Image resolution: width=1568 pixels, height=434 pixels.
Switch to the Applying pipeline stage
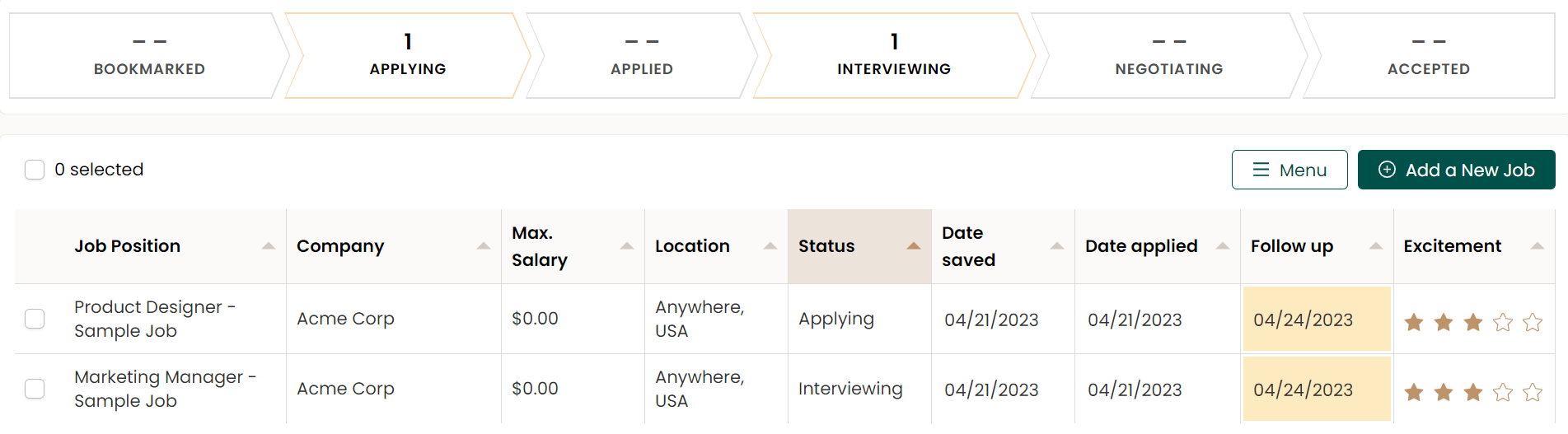[407, 56]
